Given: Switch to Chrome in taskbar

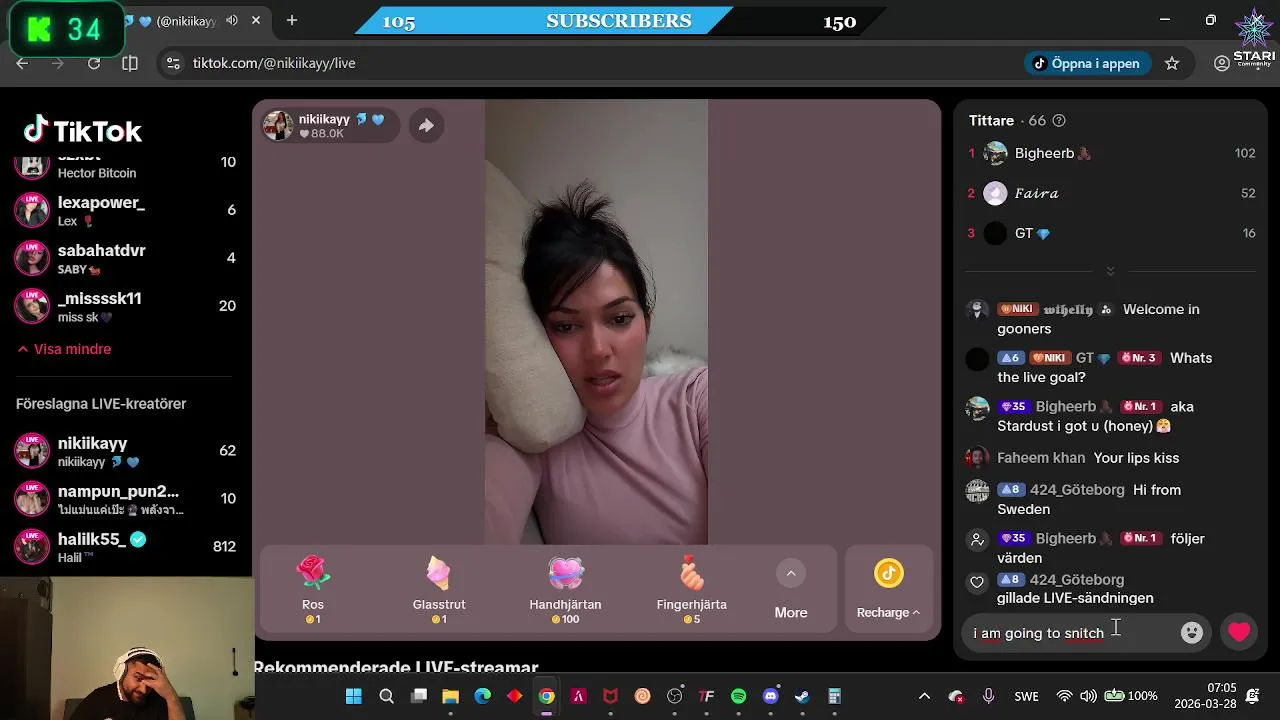Looking at the screenshot, I should [x=547, y=696].
